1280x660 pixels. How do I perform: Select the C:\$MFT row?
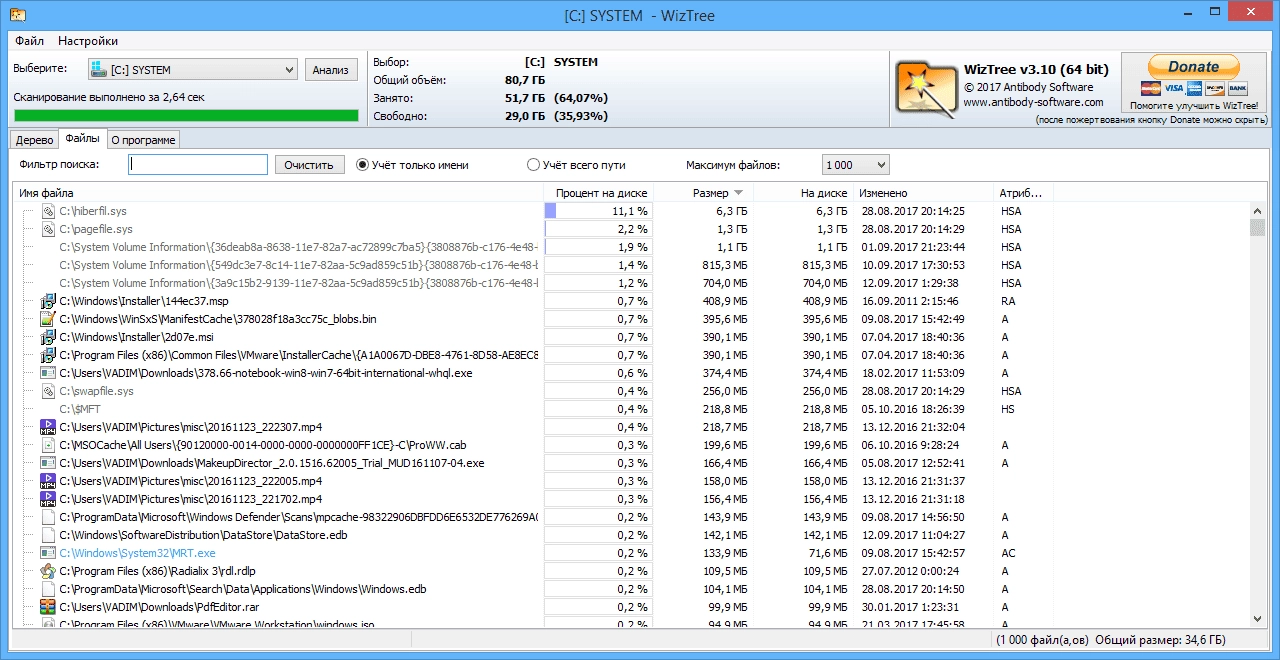(x=632, y=409)
